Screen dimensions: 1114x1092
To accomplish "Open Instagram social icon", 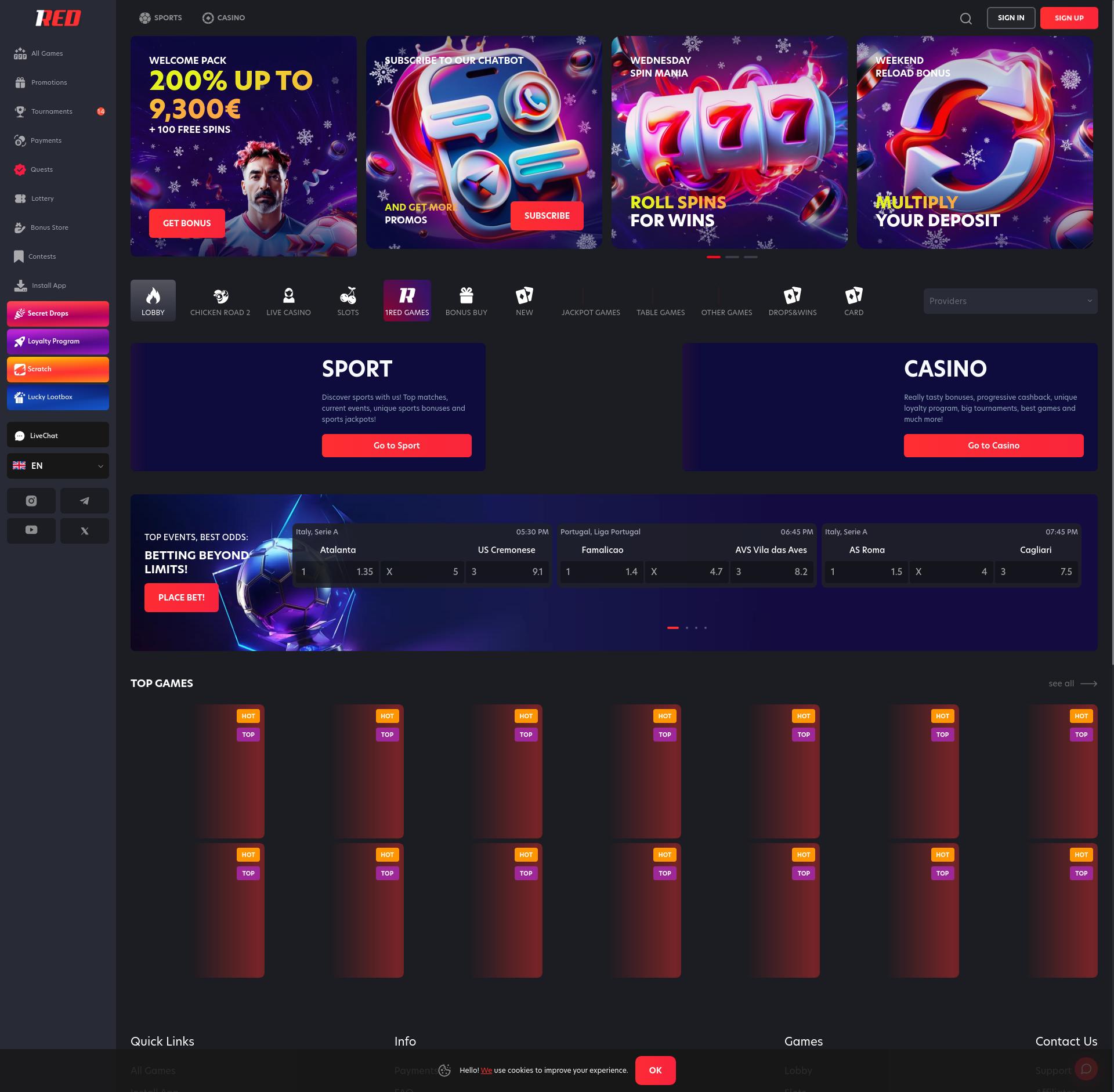I will (31, 501).
